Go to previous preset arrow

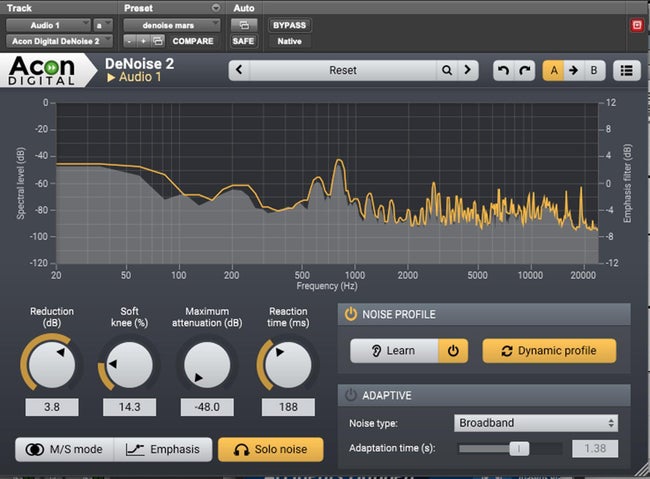[x=239, y=70]
